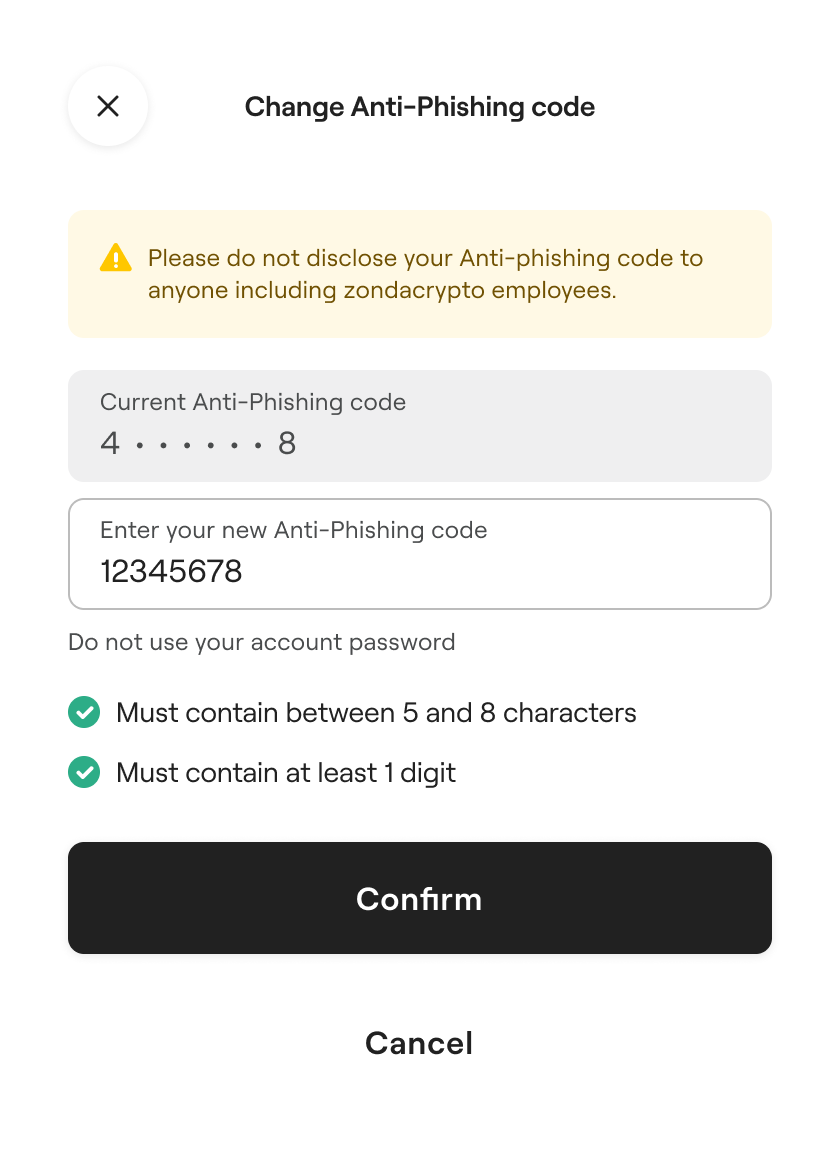This screenshot has height=1168, width=840.
Task: Click Cancel to dismiss the dialog
Action: (x=420, y=1043)
